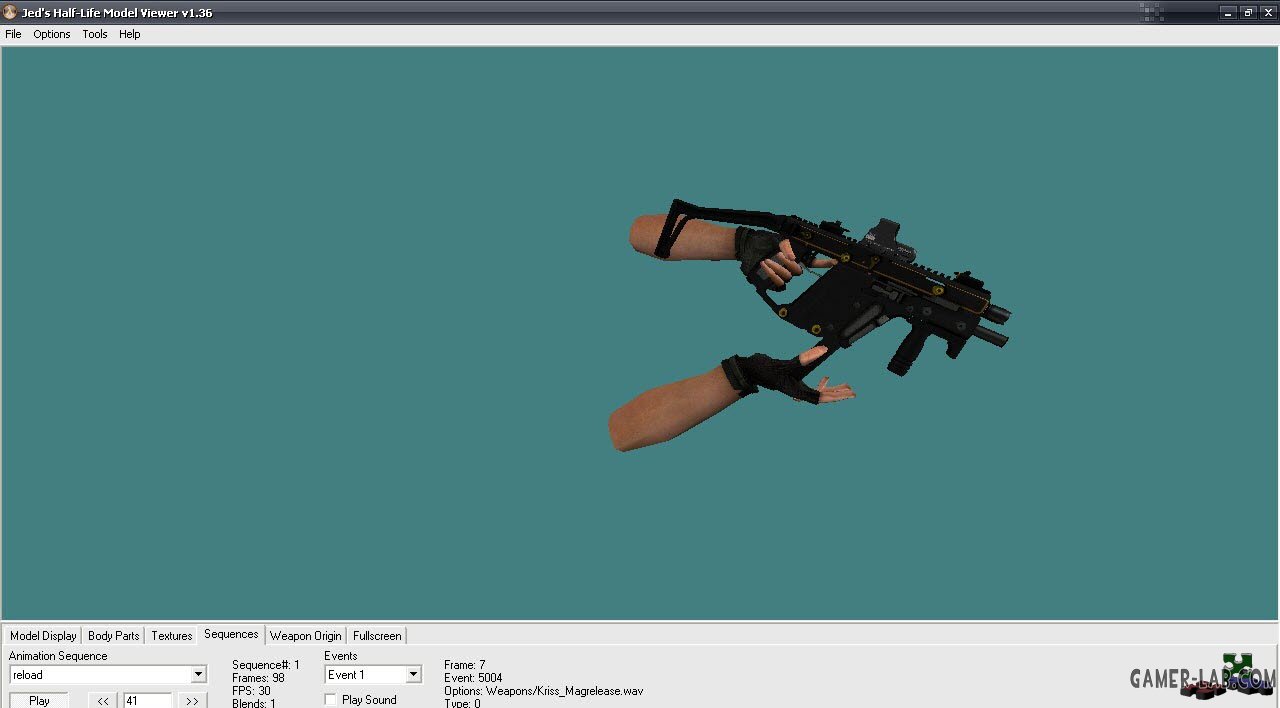Click 'Frame: 7' event info text
The width and height of the screenshot is (1280, 708).
click(465, 665)
